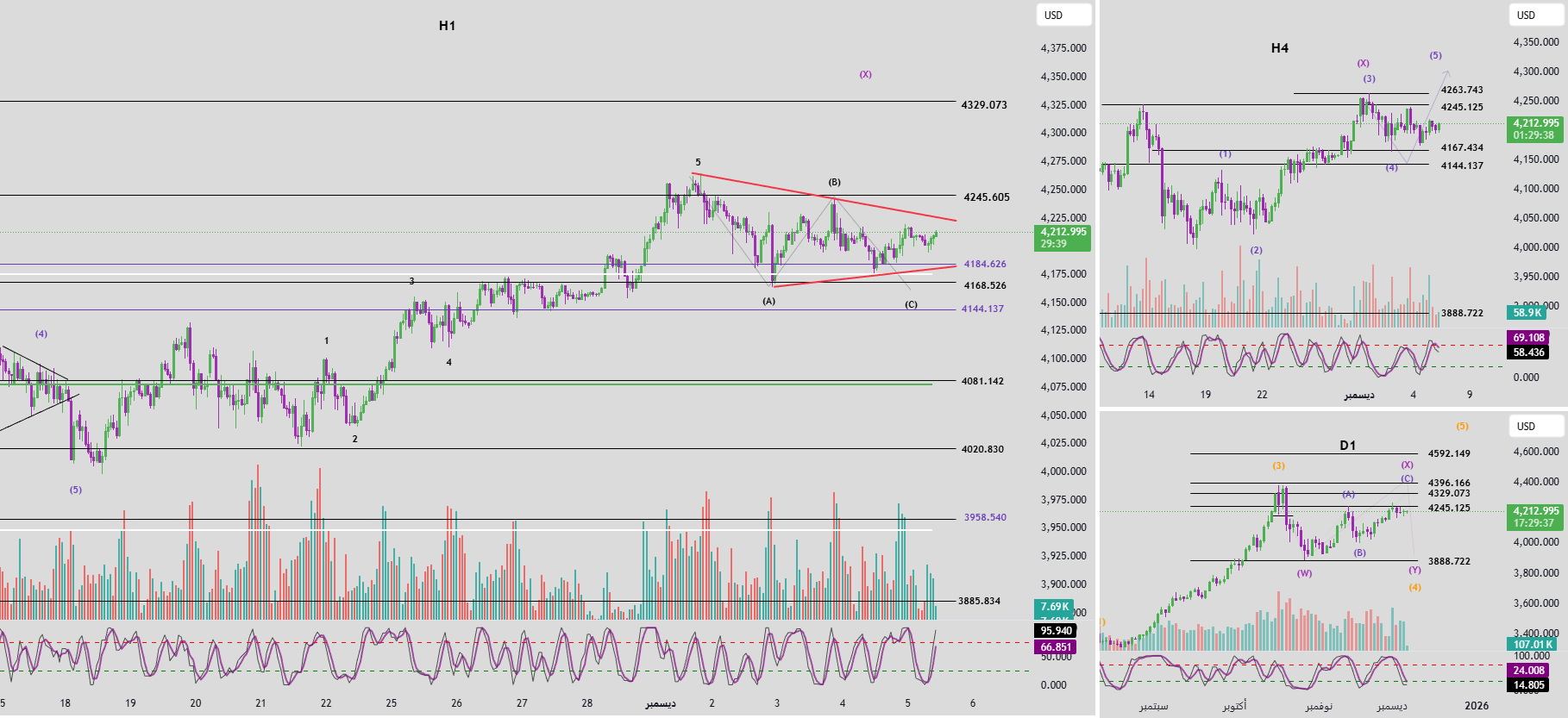
Task: Select the 58.9K volume label on H4
Action: (1527, 313)
